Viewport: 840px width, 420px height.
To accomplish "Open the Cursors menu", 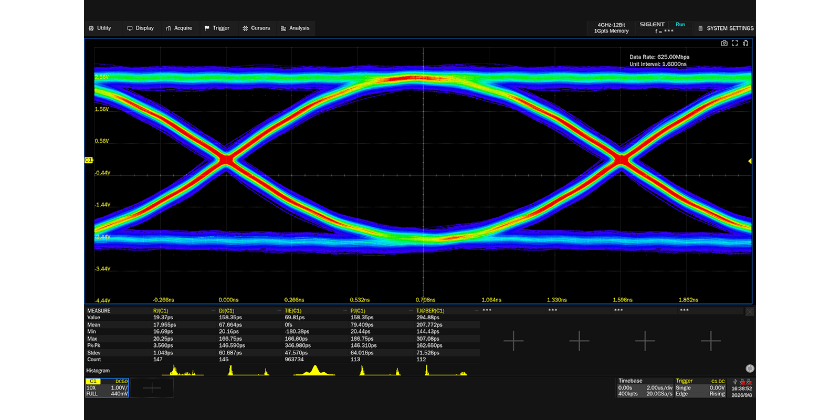I will point(256,28).
